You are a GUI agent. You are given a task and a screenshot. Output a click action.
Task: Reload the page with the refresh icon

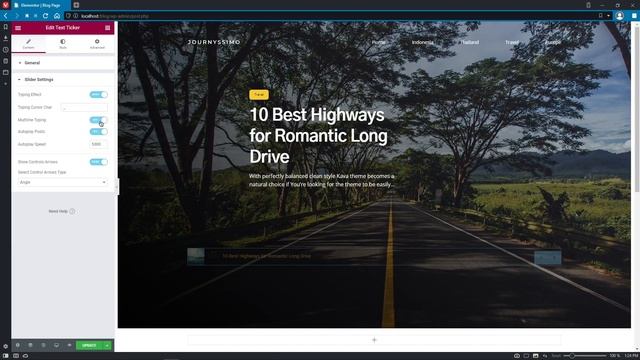46,16
